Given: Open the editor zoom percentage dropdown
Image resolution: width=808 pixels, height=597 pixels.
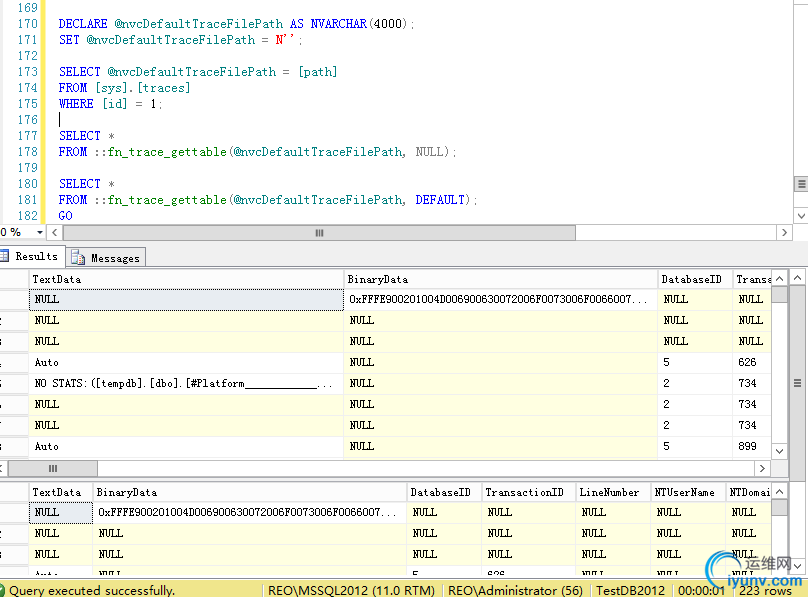Looking at the screenshot, I should (x=40, y=233).
